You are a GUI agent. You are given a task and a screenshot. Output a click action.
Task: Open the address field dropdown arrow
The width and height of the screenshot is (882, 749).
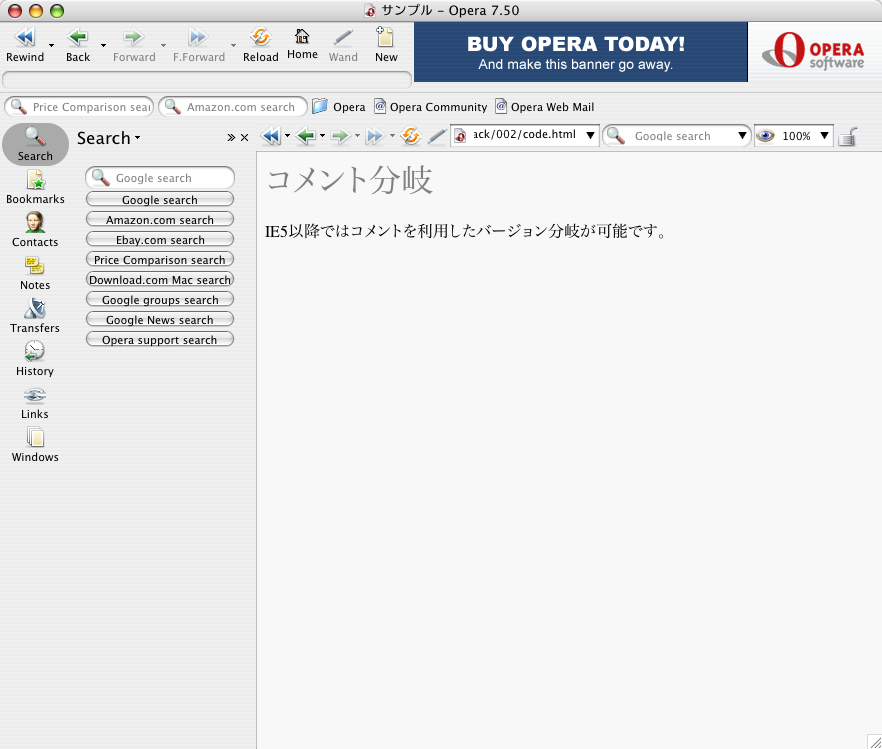click(590, 136)
